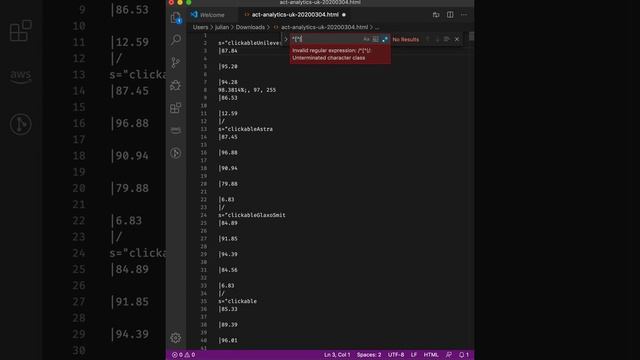Open the Source Control view
This screenshot has width=640, height=360.
[176, 62]
